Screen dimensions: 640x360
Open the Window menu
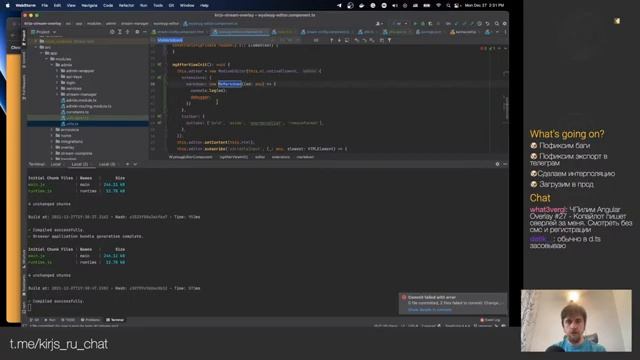[187, 6]
